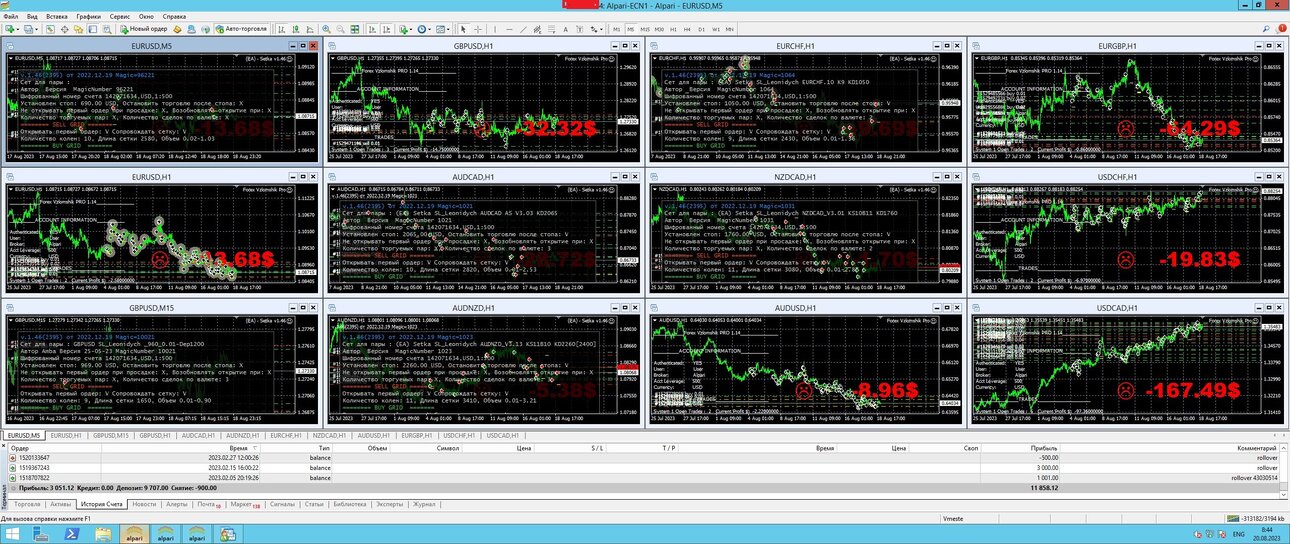Switch to the USDCAD,H1 chart tab
Screen dimensions: 1290x544
click(503, 435)
